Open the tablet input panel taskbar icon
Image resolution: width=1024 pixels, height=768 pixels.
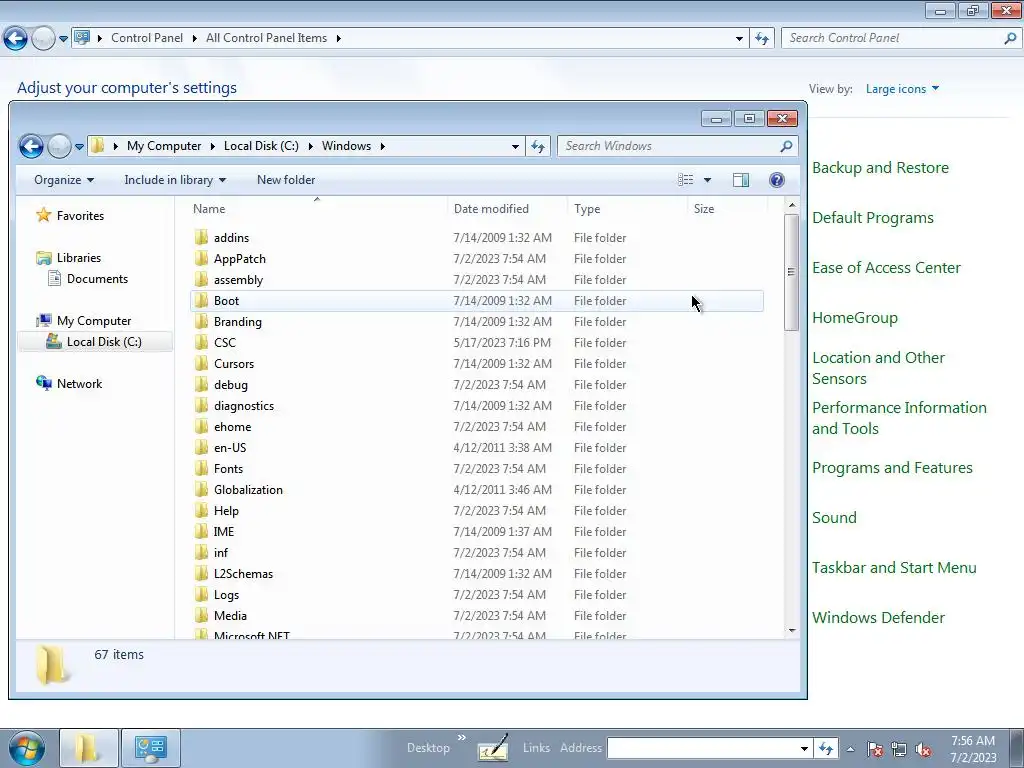point(493,748)
